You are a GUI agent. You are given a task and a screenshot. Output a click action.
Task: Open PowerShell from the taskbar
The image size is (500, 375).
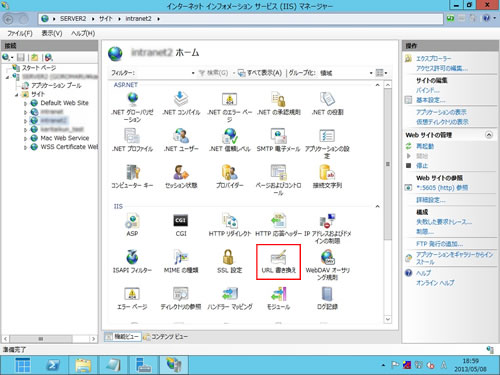point(53,365)
